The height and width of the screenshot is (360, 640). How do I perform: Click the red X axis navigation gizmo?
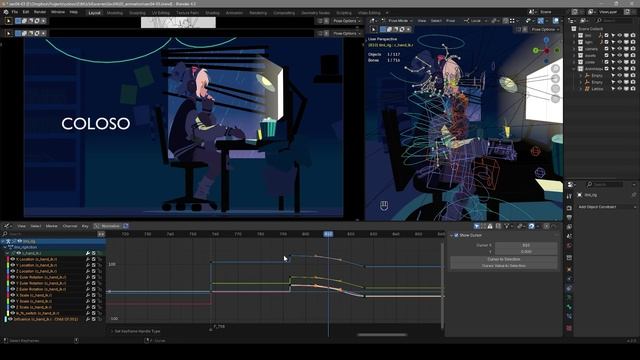click(547, 51)
